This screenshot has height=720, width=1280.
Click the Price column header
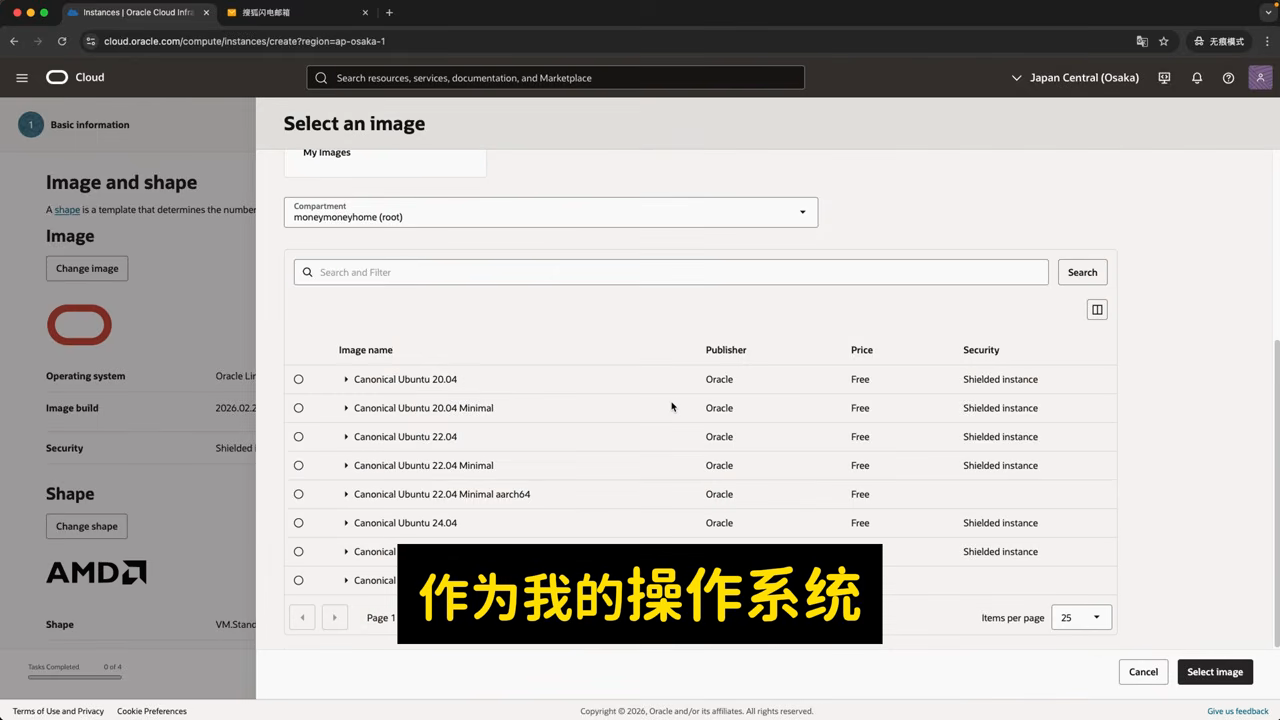862,350
